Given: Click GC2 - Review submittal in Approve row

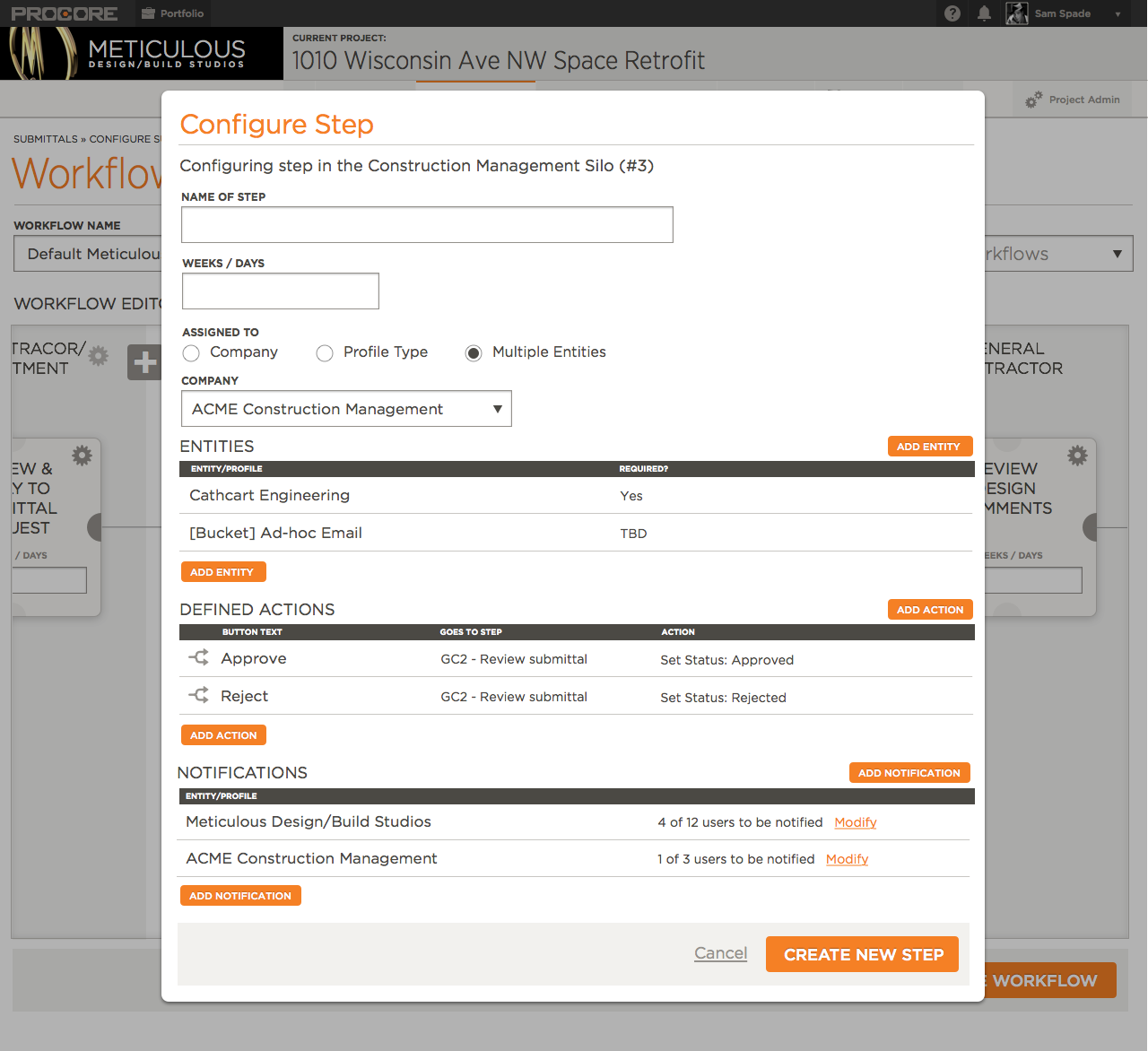Looking at the screenshot, I should (514, 659).
